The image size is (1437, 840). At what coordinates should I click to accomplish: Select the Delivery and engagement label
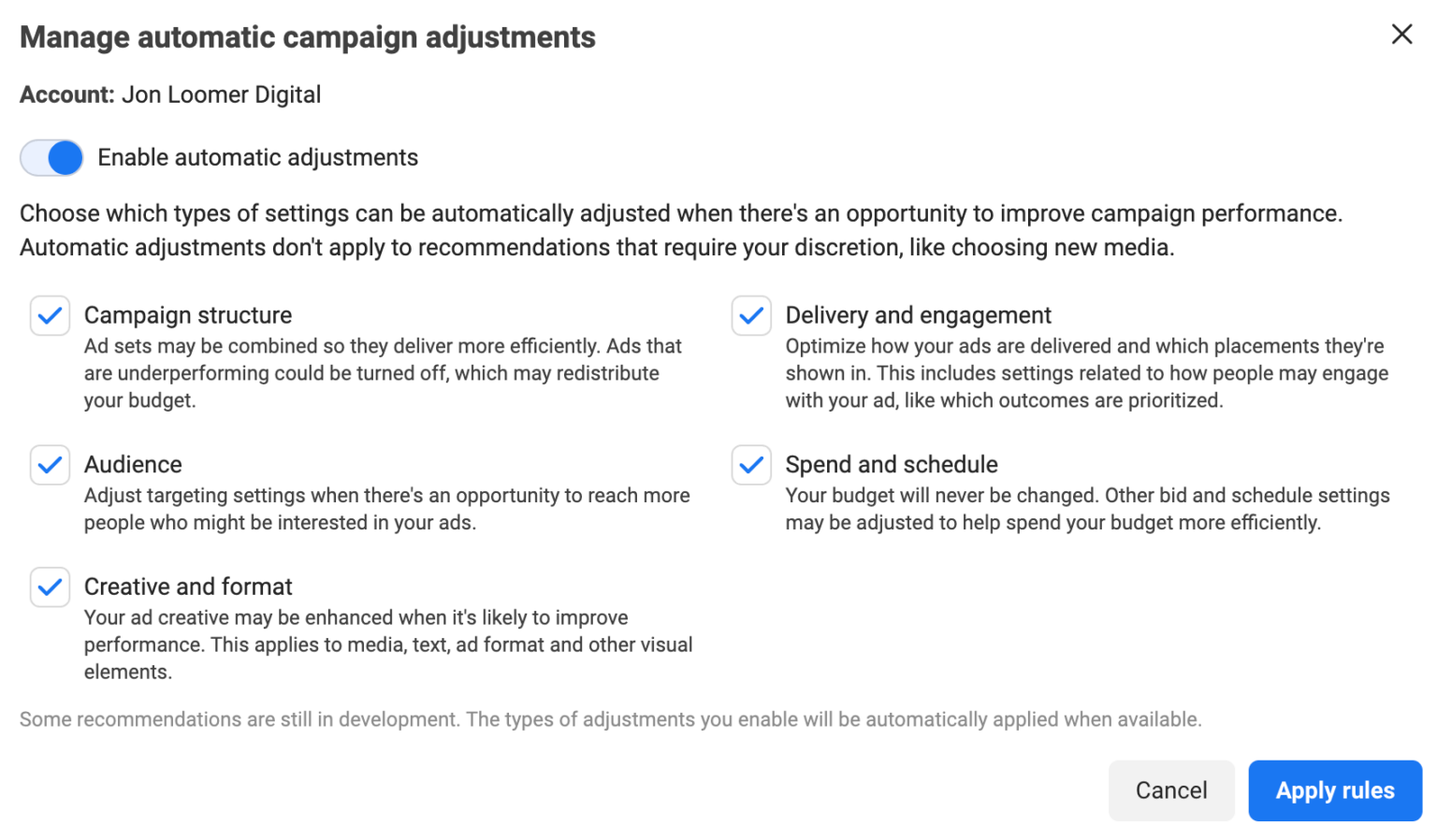click(919, 315)
